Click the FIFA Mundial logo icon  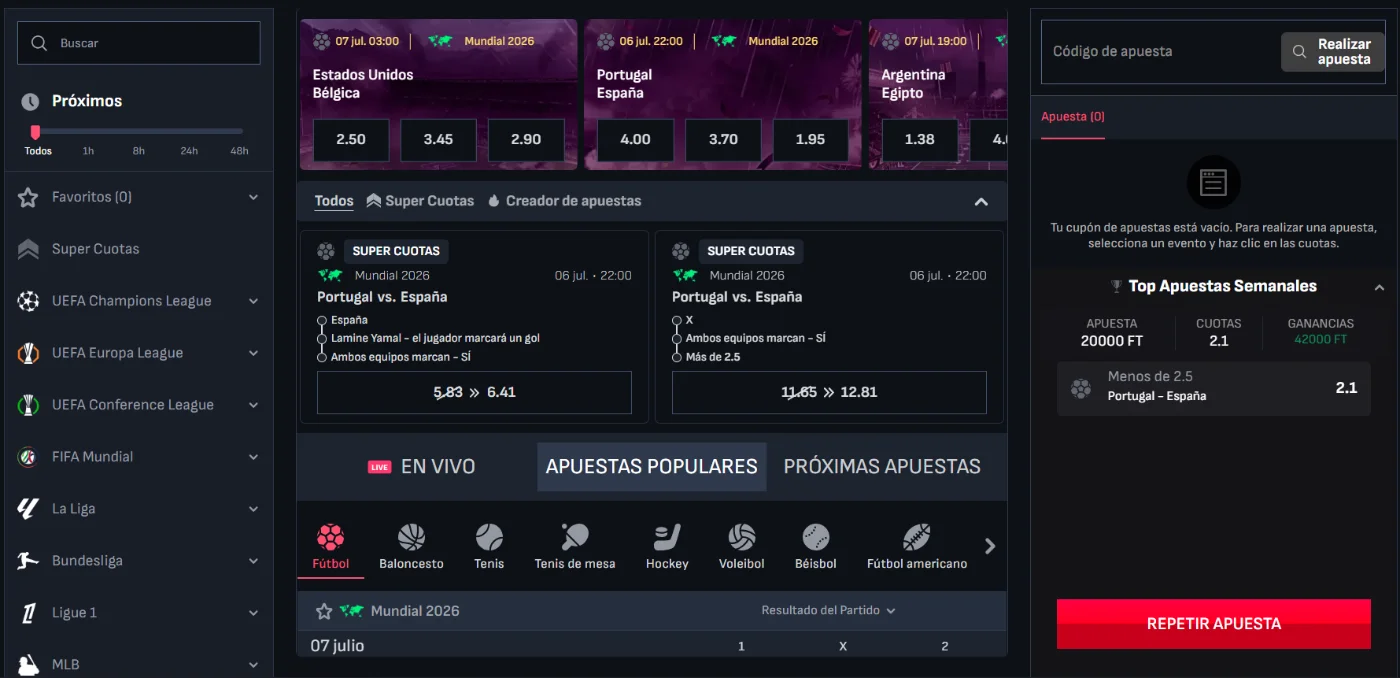coord(28,457)
